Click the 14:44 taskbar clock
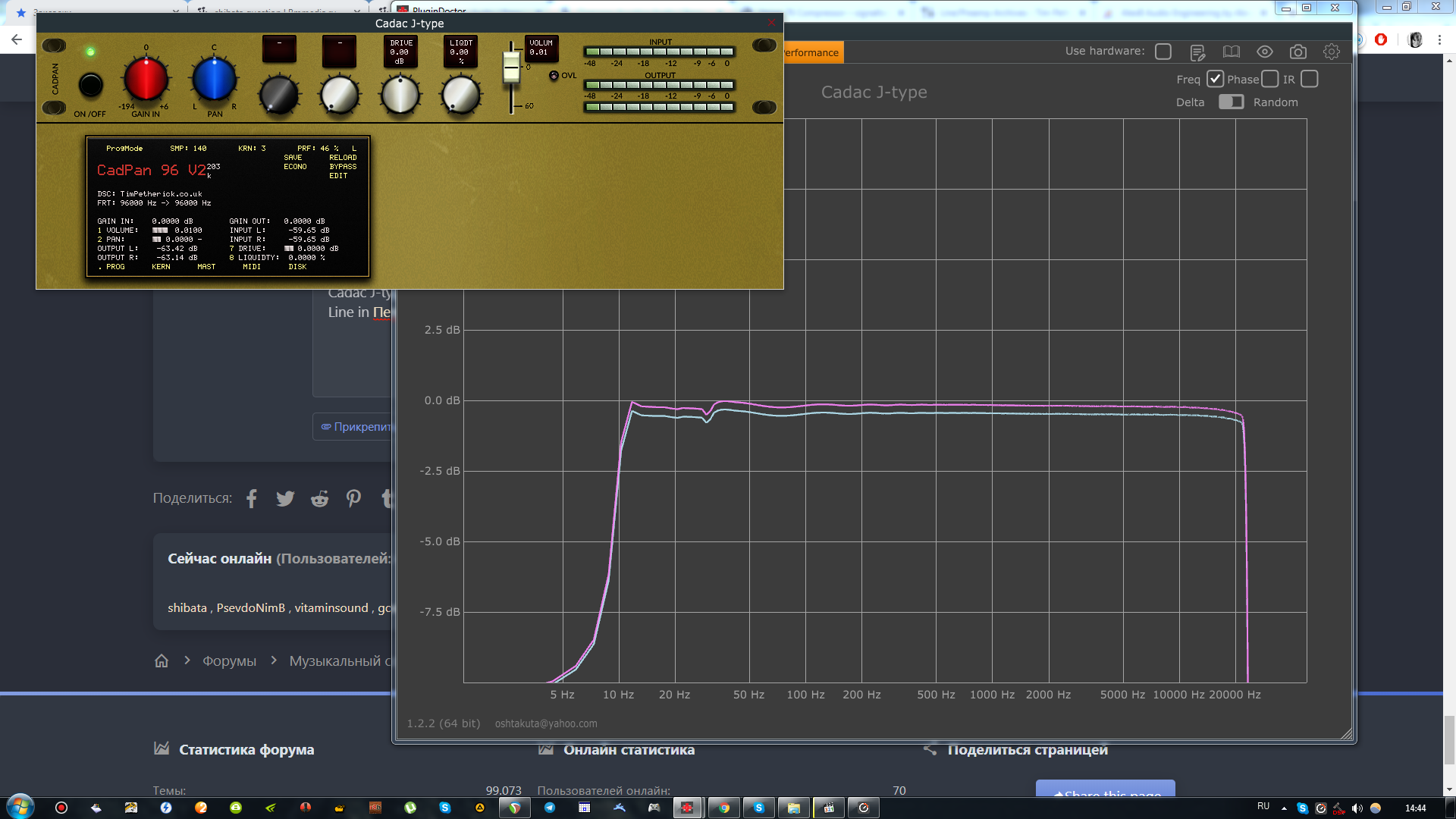Screen dimensions: 1456x819 coord(1415,808)
